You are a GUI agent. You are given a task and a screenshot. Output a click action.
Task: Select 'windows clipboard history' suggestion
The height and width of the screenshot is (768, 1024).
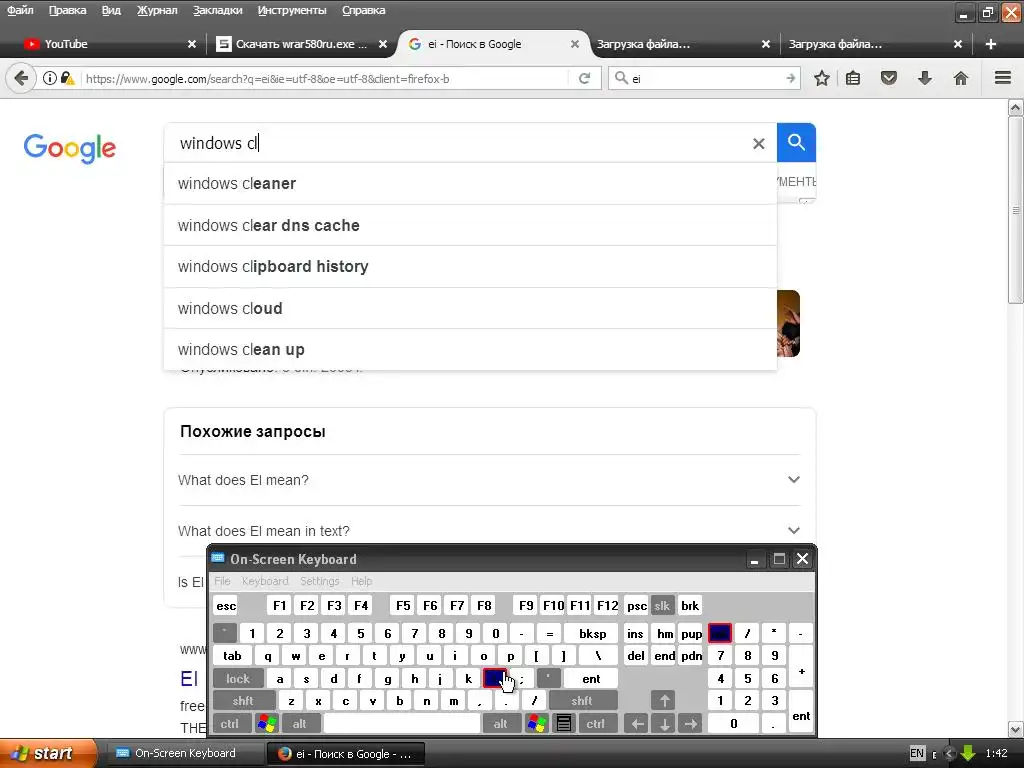[470, 266]
